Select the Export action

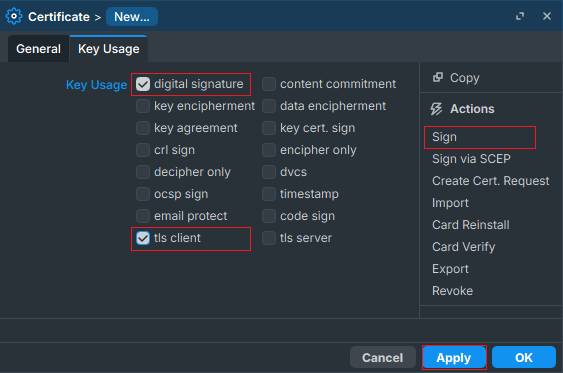coord(450,269)
